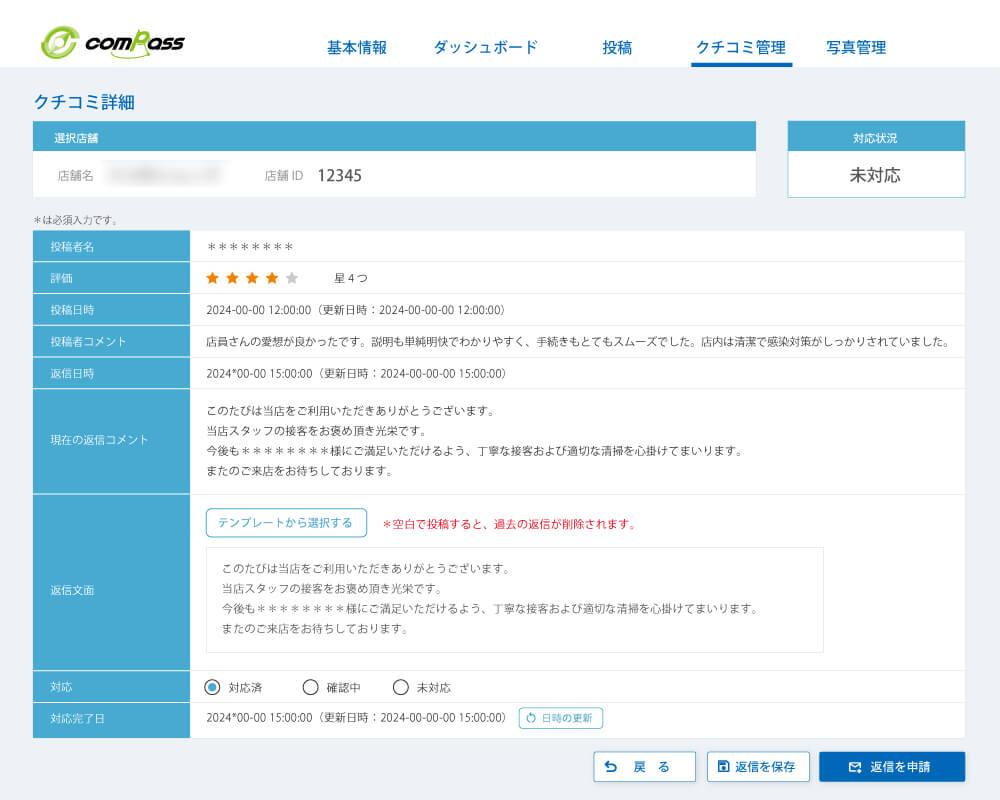The width and height of the screenshot is (1000, 800).
Task: Click the 返信日時 timestamp value
Action: pos(356,373)
